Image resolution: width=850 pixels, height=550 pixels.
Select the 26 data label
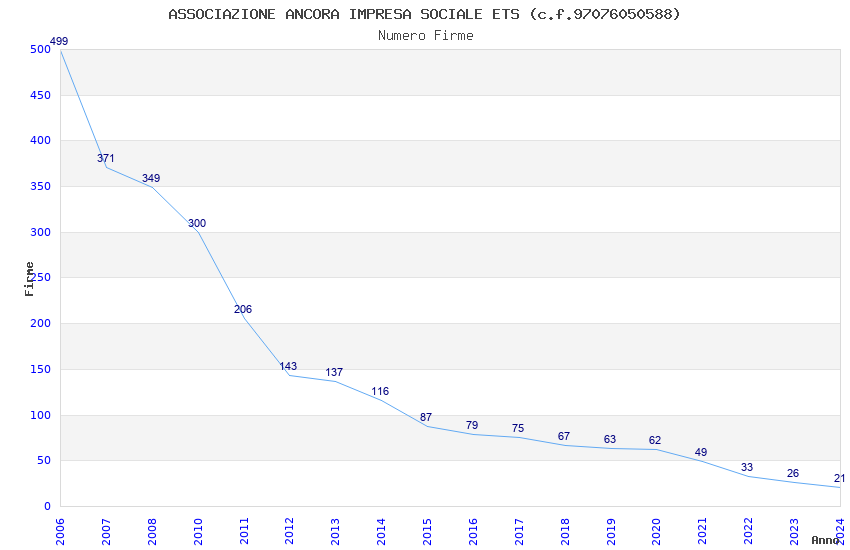point(793,474)
